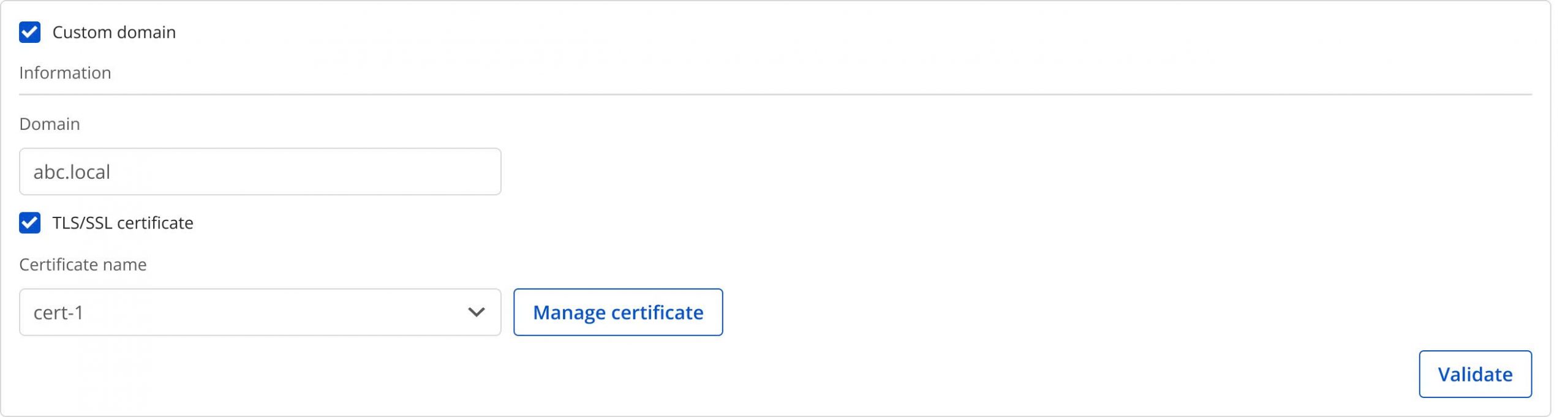Click the blue checkmark next to Custom domain

pyautogui.click(x=30, y=32)
